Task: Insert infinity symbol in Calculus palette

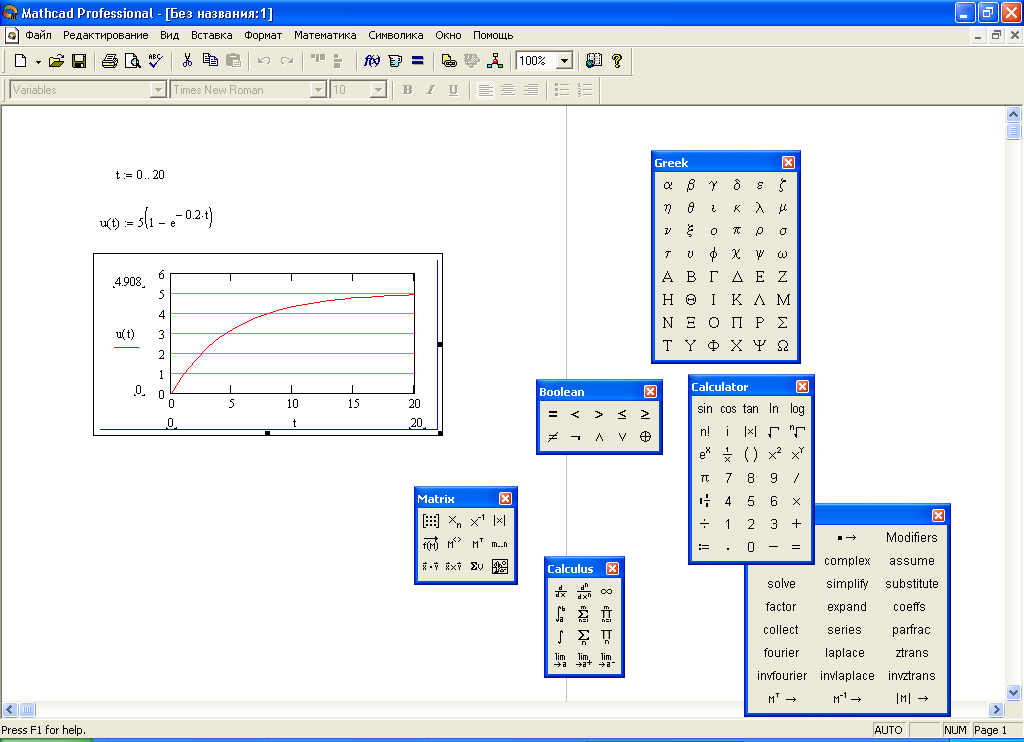Action: [607, 592]
